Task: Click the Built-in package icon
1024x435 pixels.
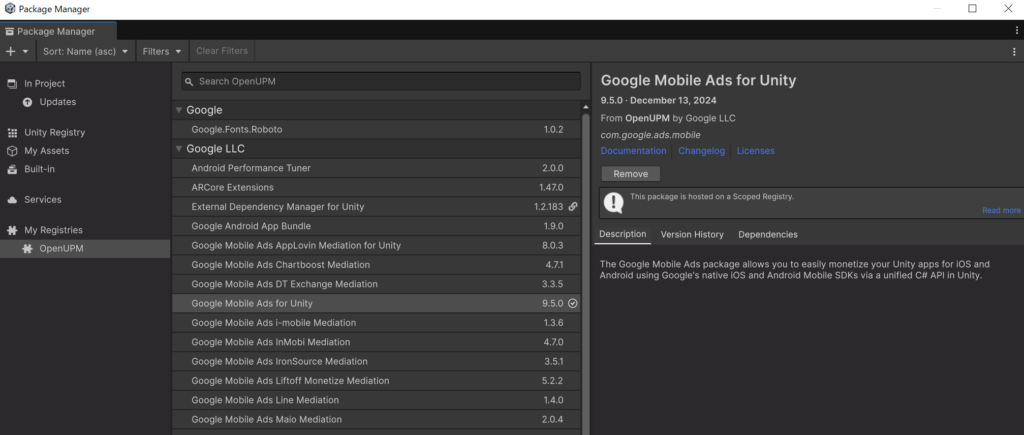Action: pyautogui.click(x=12, y=169)
